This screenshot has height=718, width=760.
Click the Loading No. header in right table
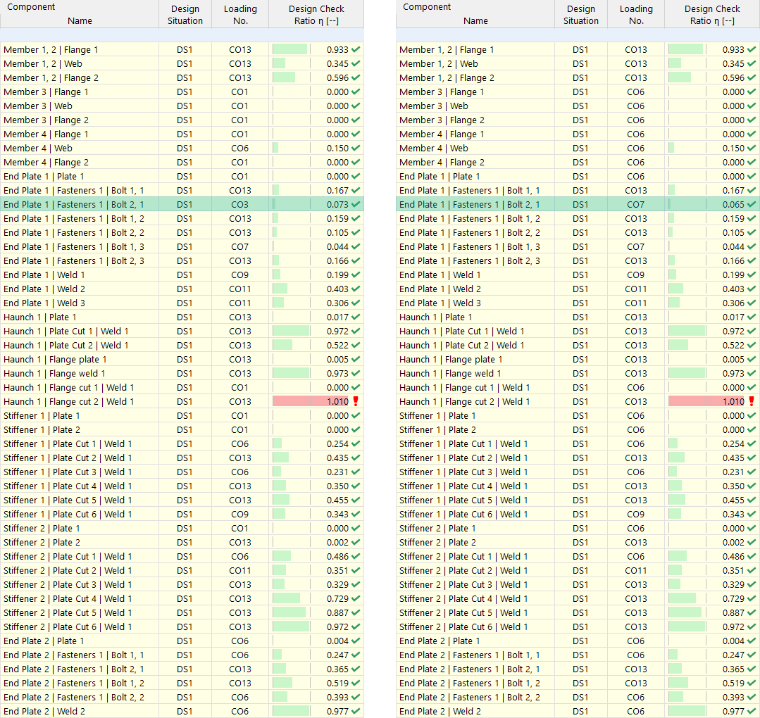636,15
